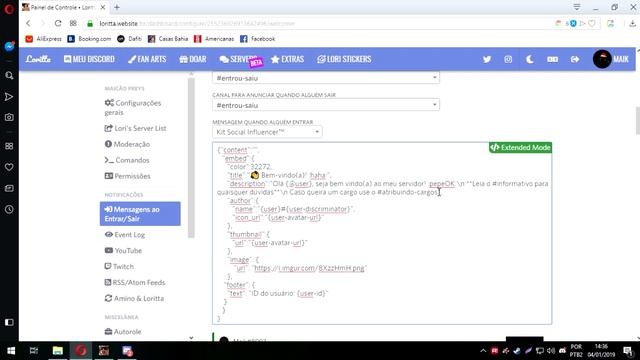This screenshot has width=640, height=360.
Task: Open the Windows Start menu
Action: pos(11,351)
